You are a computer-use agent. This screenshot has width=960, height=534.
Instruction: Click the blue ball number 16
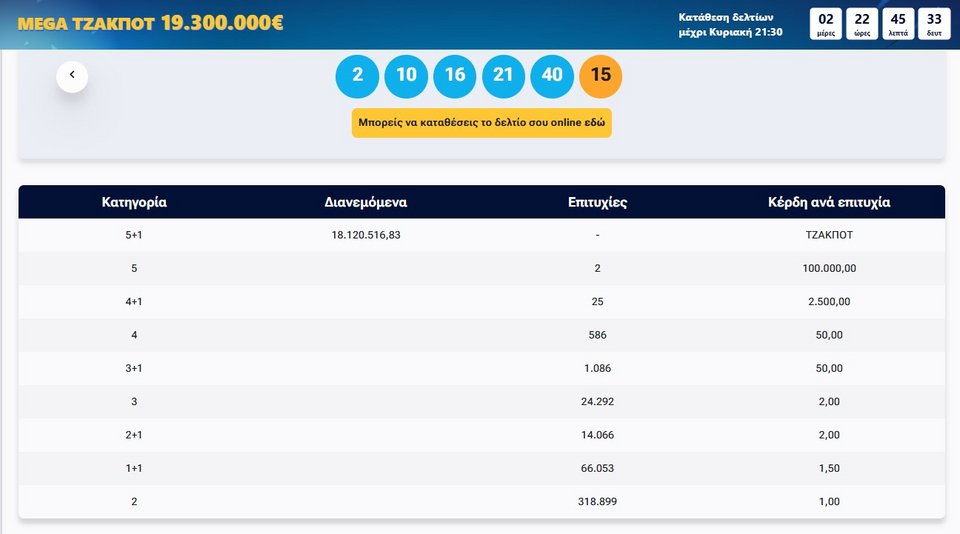click(455, 76)
